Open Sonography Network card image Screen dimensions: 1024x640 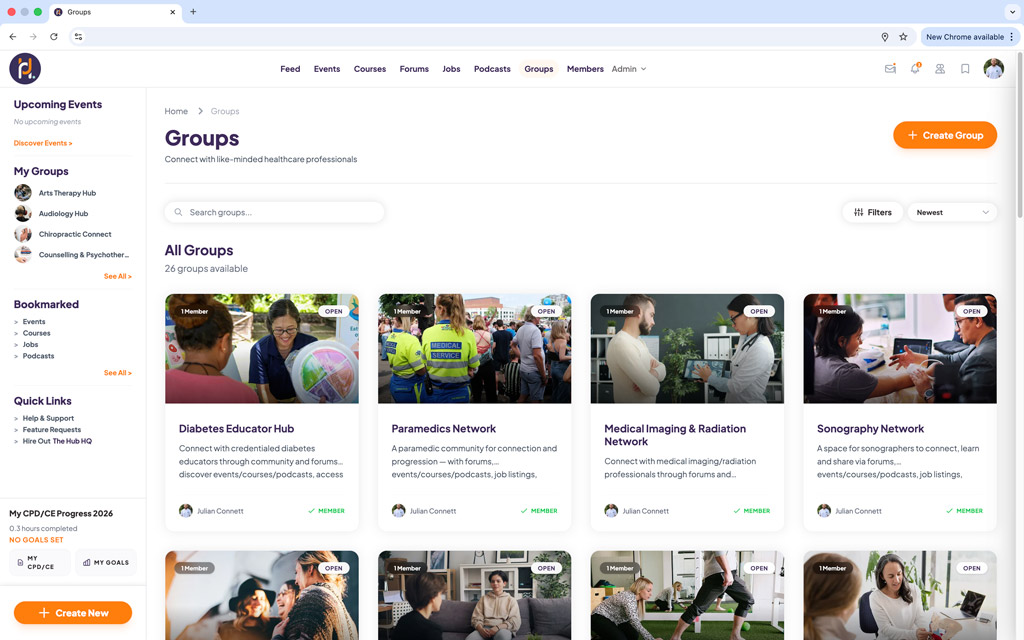pos(900,348)
